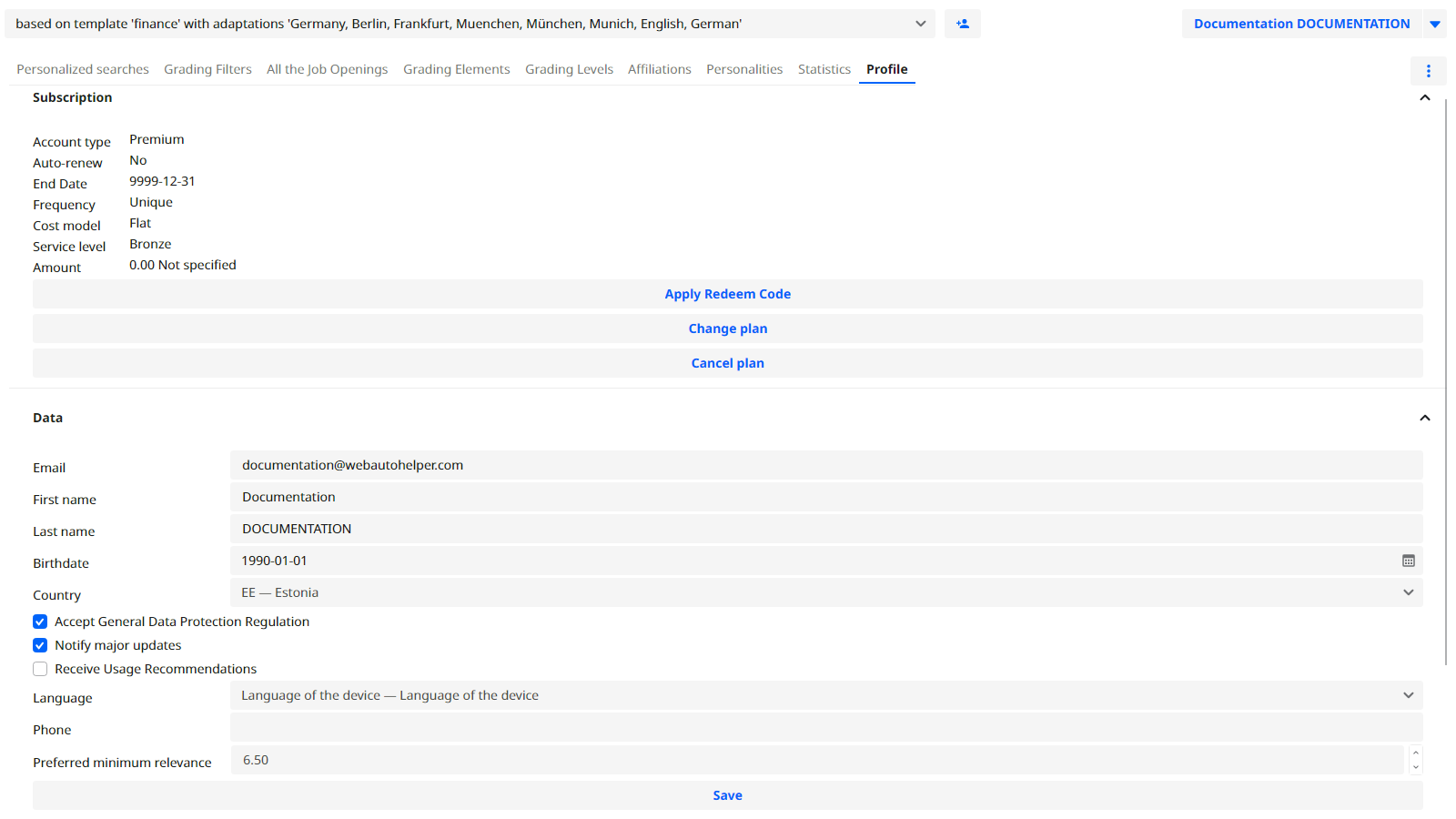Expand the Language selection dropdown
Image resolution: width=1456 pixels, height=819 pixels.
825,696
